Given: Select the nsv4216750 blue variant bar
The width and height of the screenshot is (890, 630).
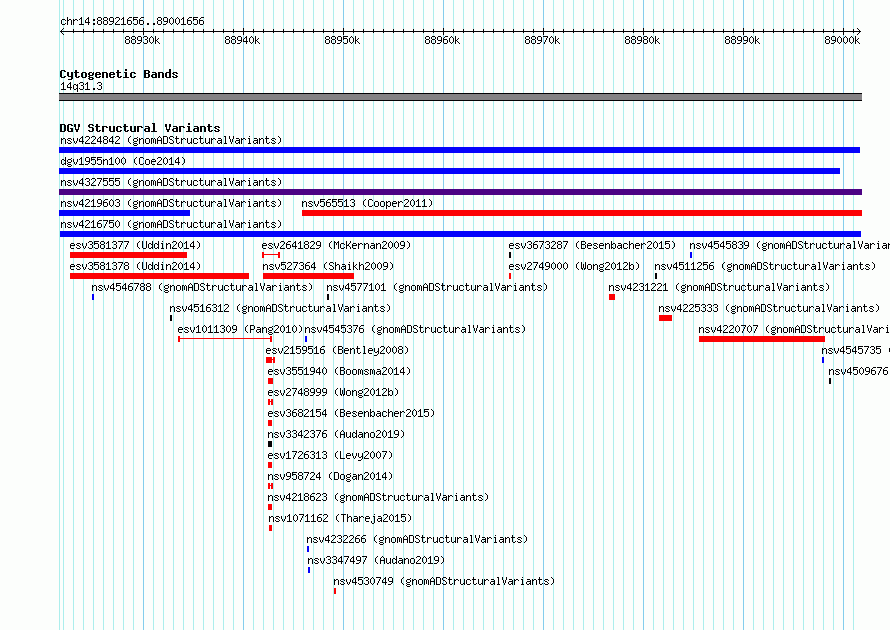Looking at the screenshot, I should point(460,234).
